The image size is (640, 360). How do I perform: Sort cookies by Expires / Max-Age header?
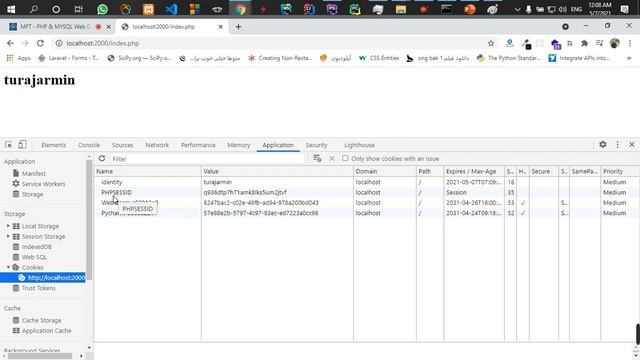point(474,171)
